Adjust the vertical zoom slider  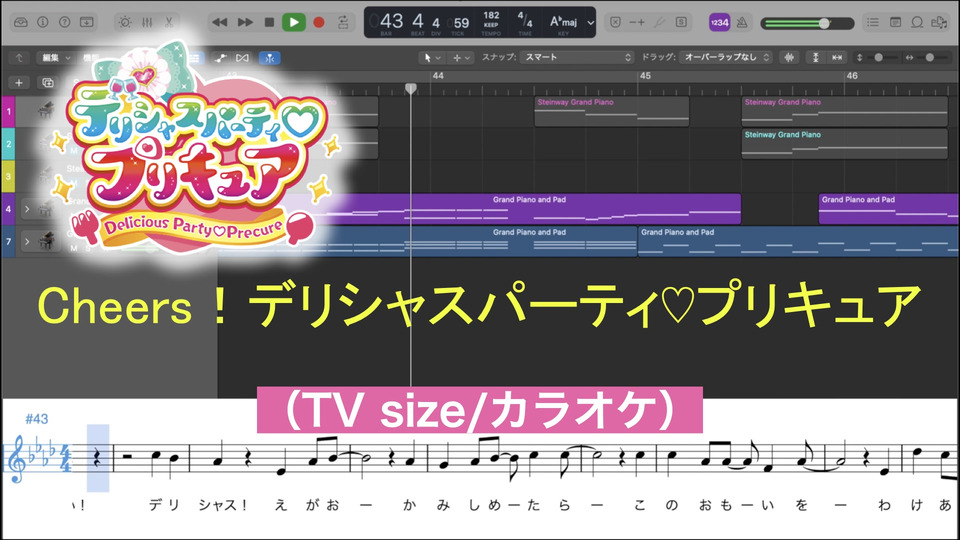point(879,58)
